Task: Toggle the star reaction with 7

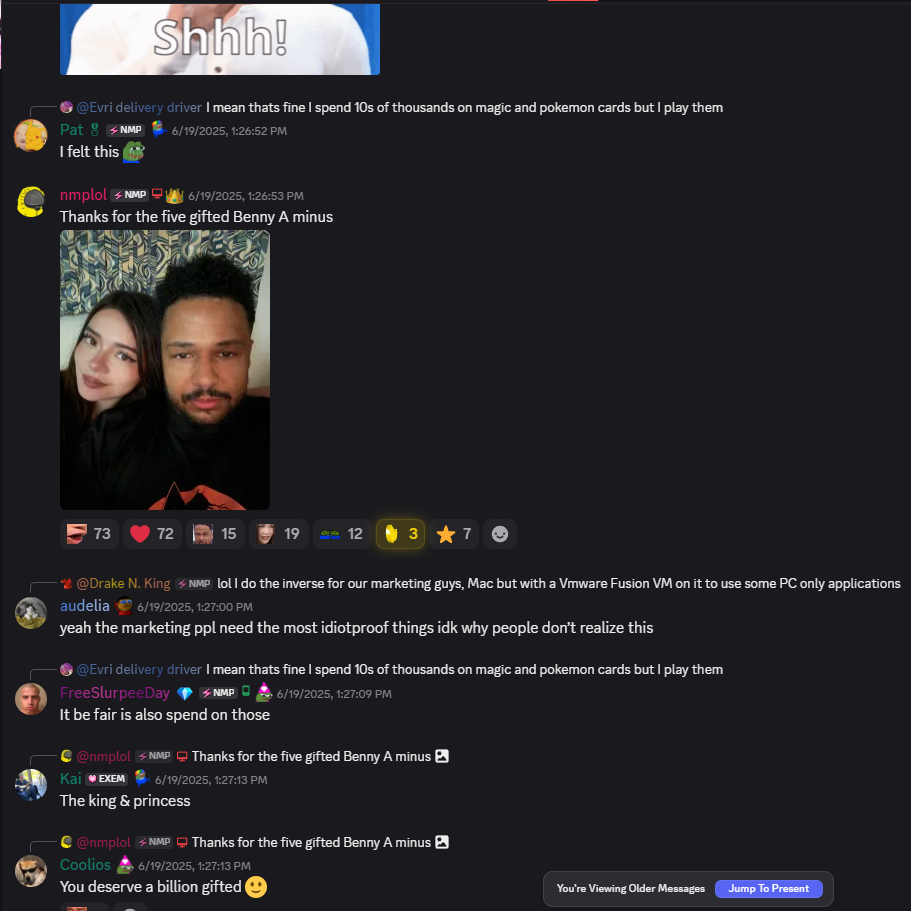Action: (x=453, y=533)
